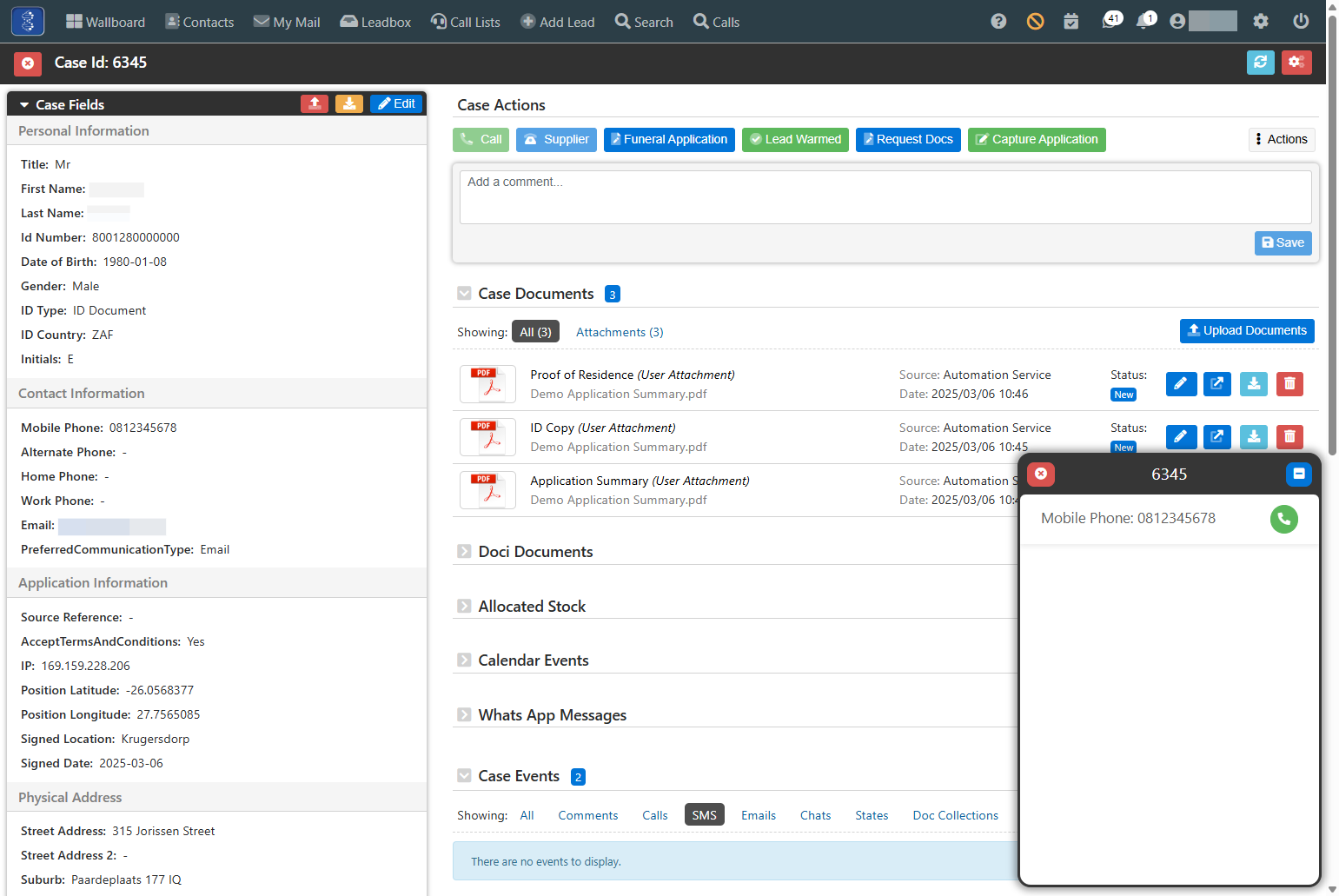Click the power logout icon

click(x=1301, y=22)
